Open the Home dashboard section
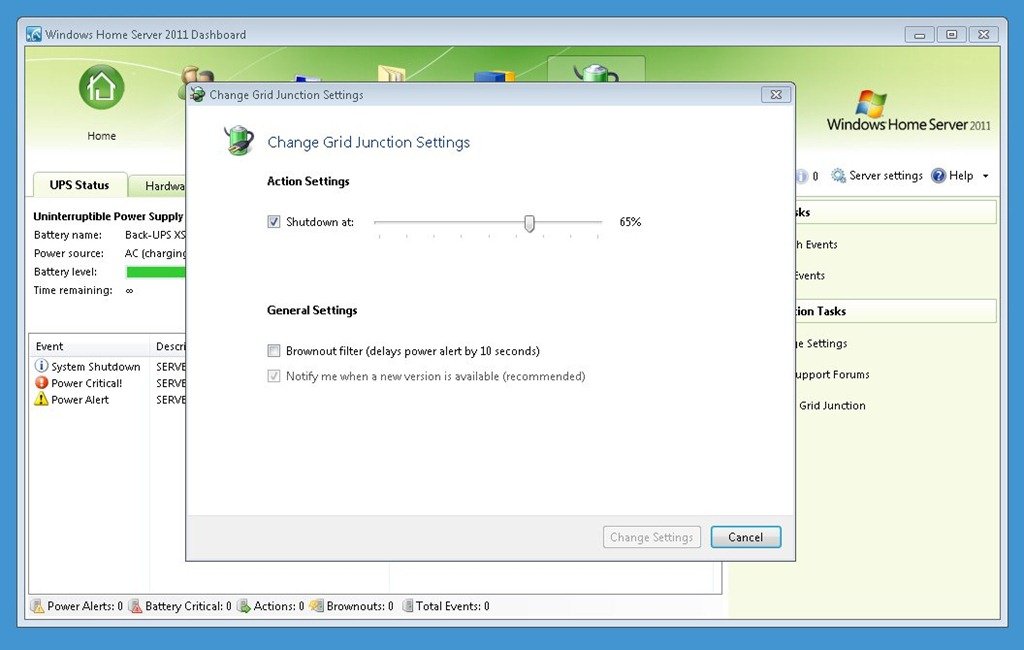1024x650 pixels. tap(101, 90)
